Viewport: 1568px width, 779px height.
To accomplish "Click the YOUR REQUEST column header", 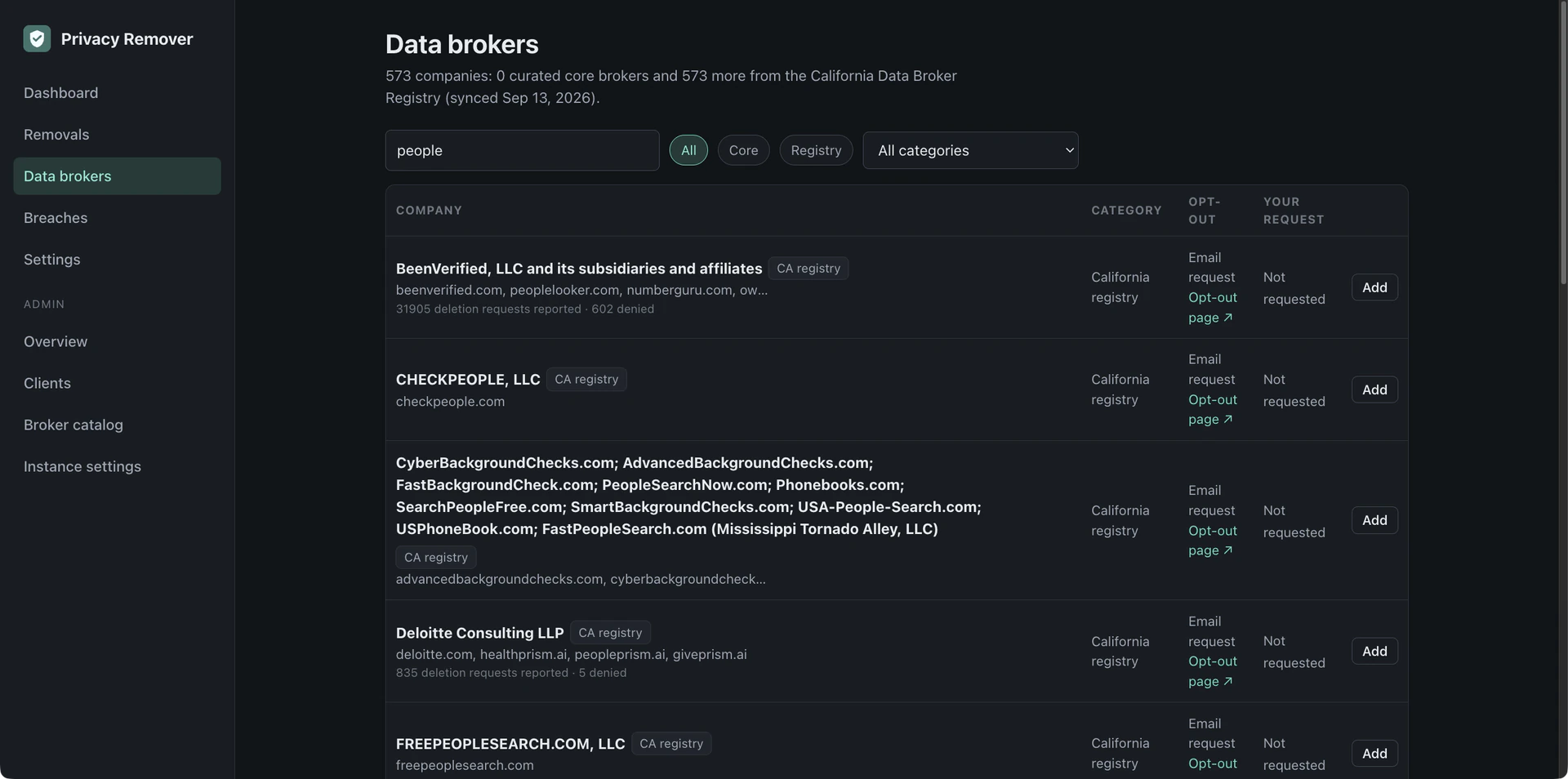I will pos(1294,211).
